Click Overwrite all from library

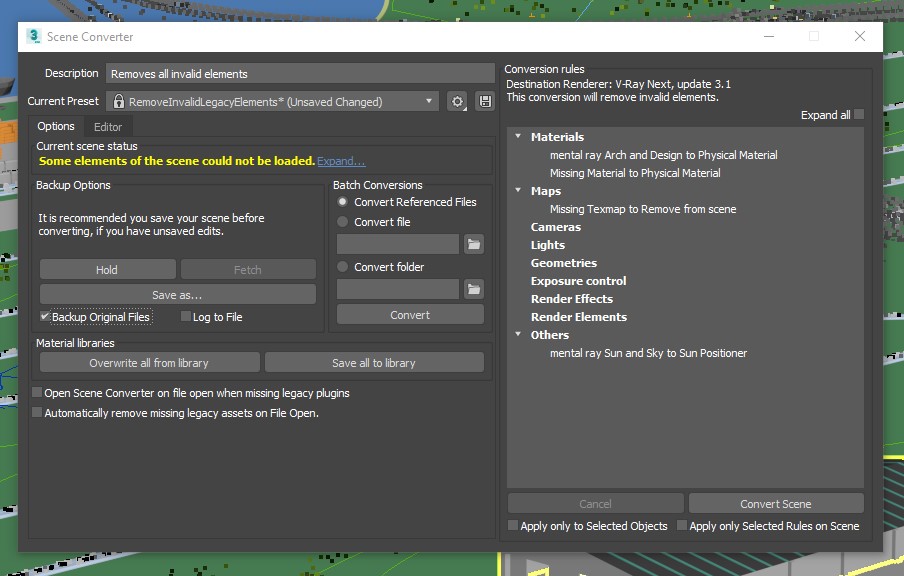(x=149, y=363)
